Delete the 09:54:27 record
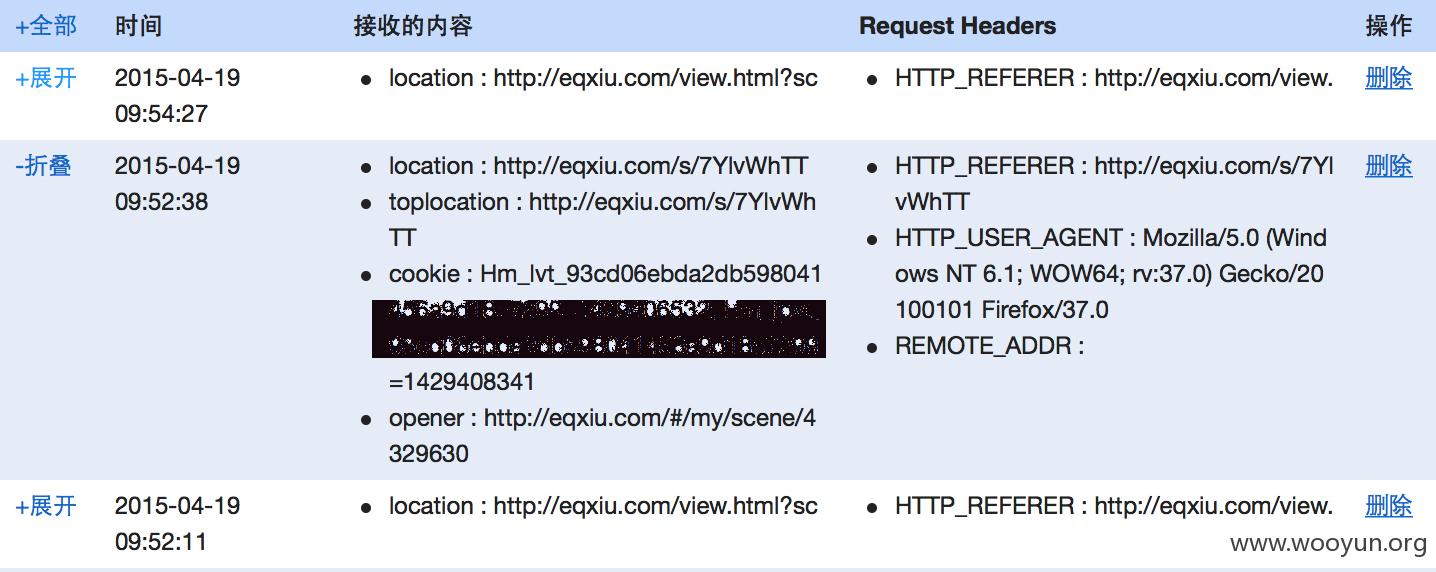 [x=1389, y=78]
